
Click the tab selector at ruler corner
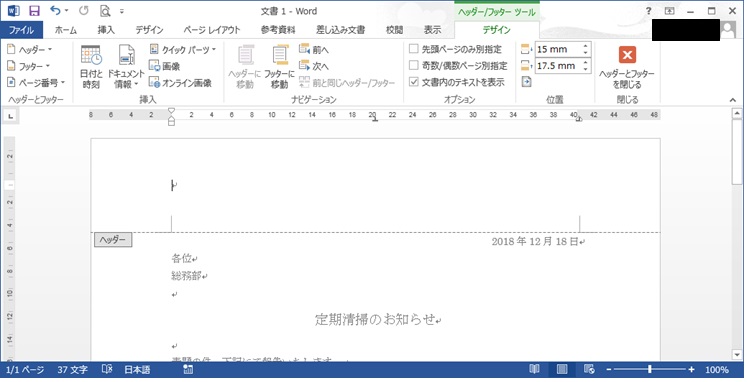[x=10, y=115]
